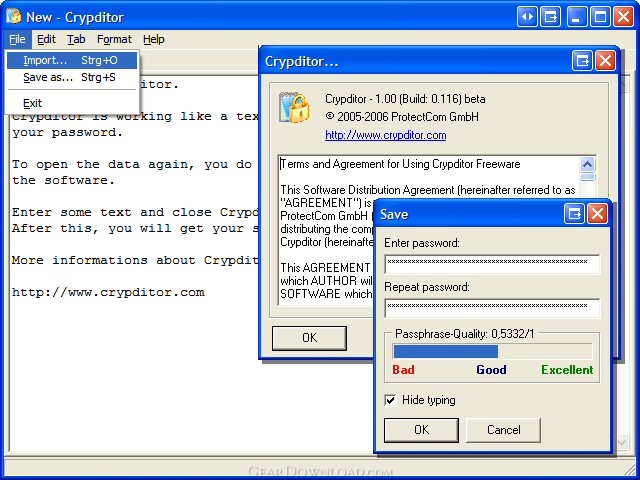Image resolution: width=640 pixels, height=480 pixels.
Task: Click the window-with-arrow button in About dialog title bar
Action: click(x=582, y=61)
